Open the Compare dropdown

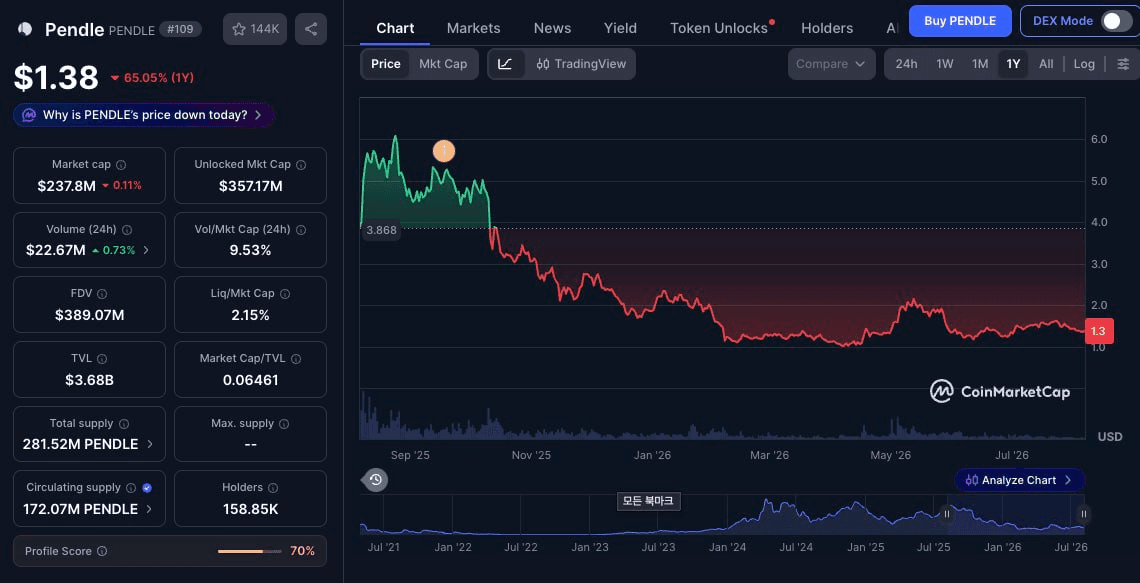click(x=832, y=64)
